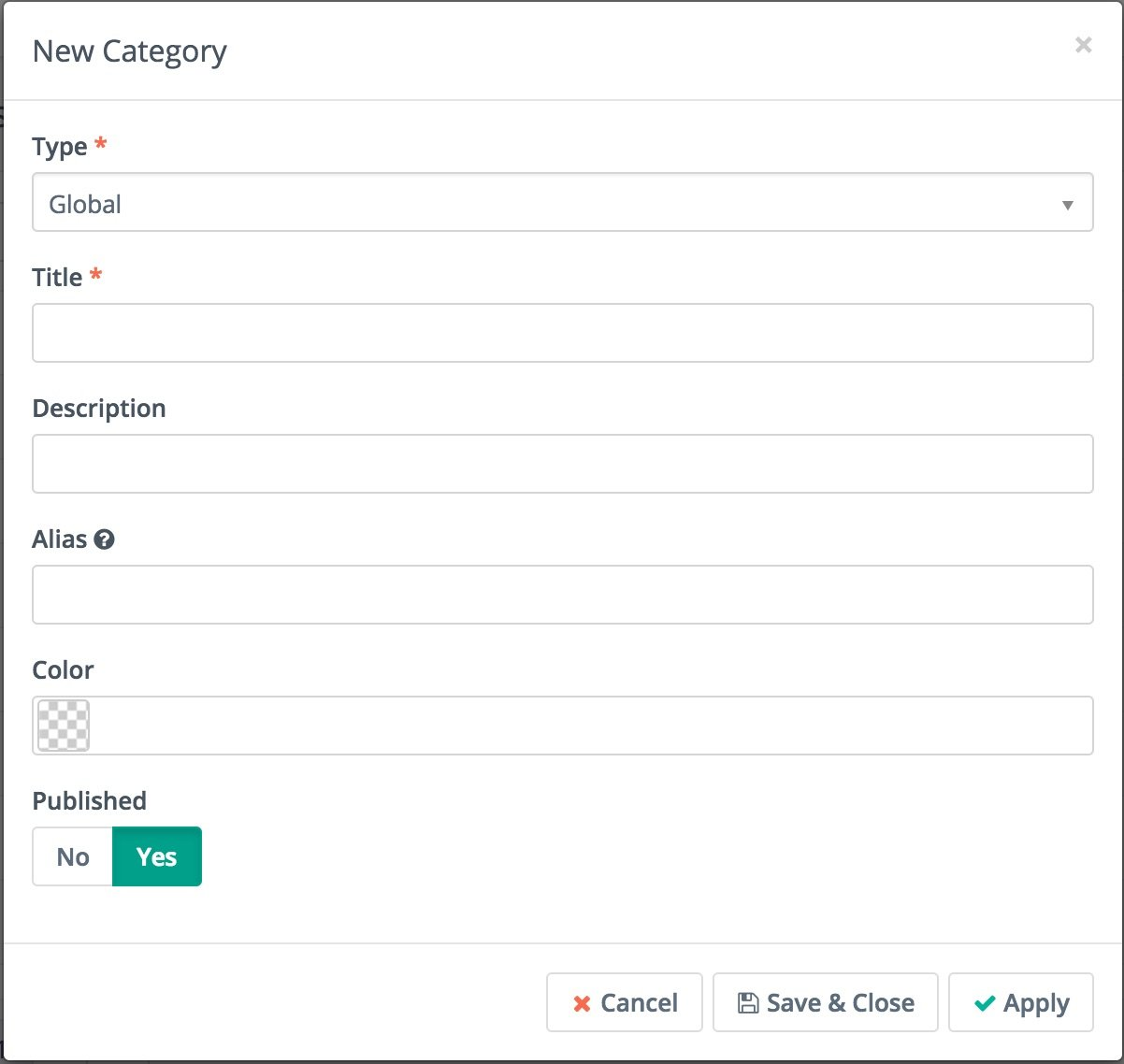Click the Type field label
The image size is (1124, 1064).
tap(60, 147)
